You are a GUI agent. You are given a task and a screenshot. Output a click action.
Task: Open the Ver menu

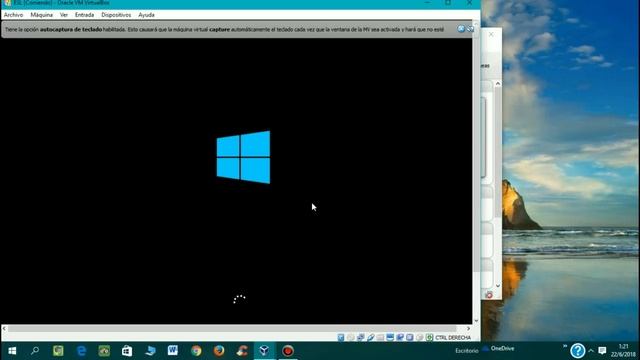pos(64,15)
